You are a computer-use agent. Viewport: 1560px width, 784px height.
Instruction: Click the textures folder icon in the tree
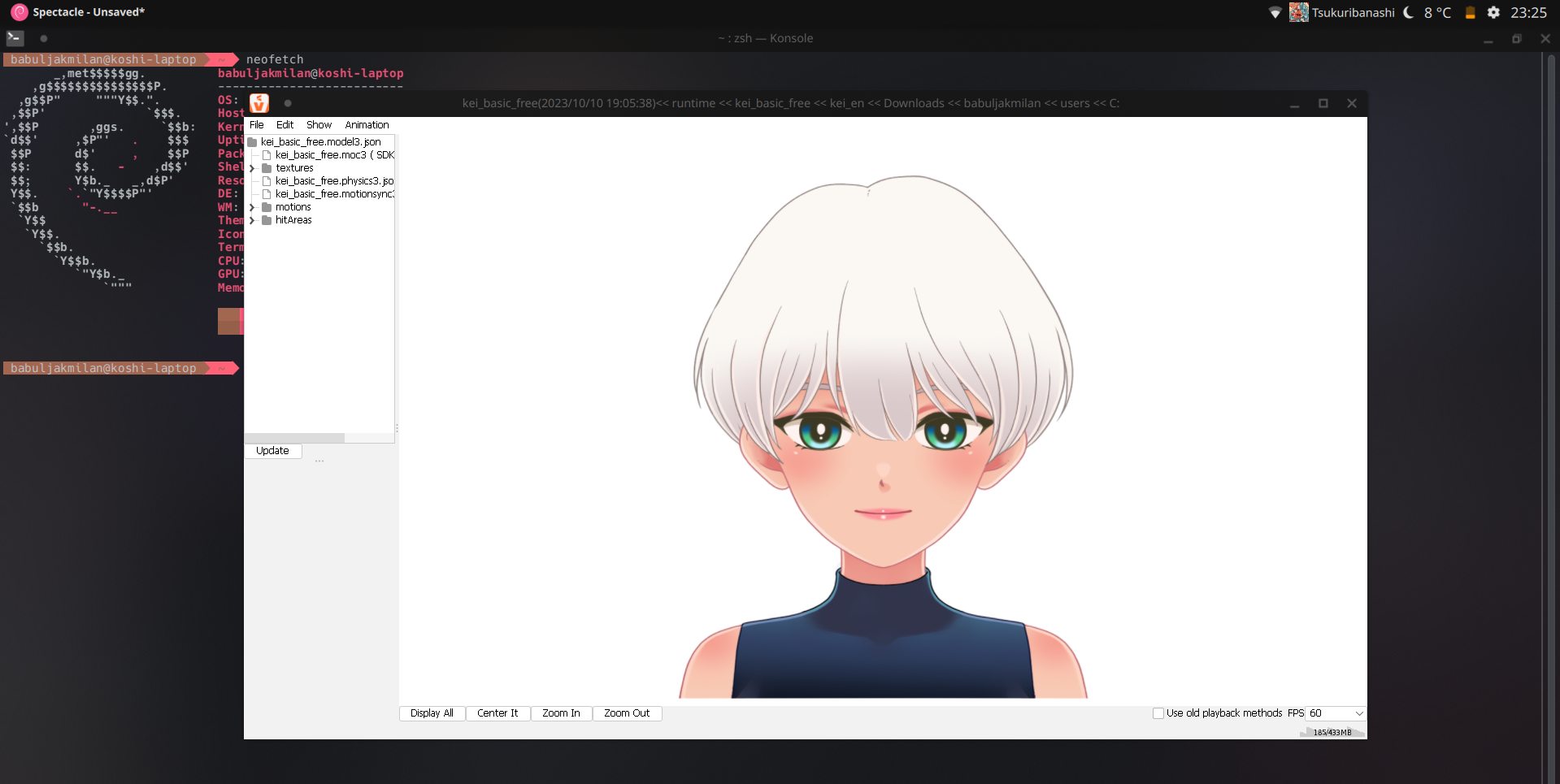coord(267,167)
